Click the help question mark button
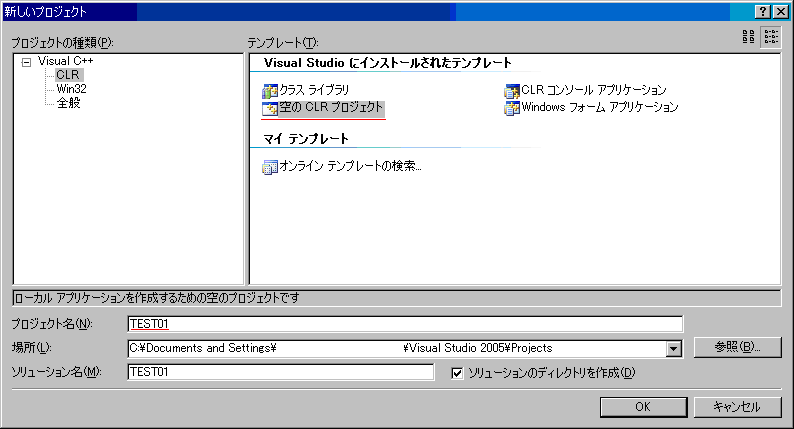Screen dimensions: 794x429 [763, 12]
